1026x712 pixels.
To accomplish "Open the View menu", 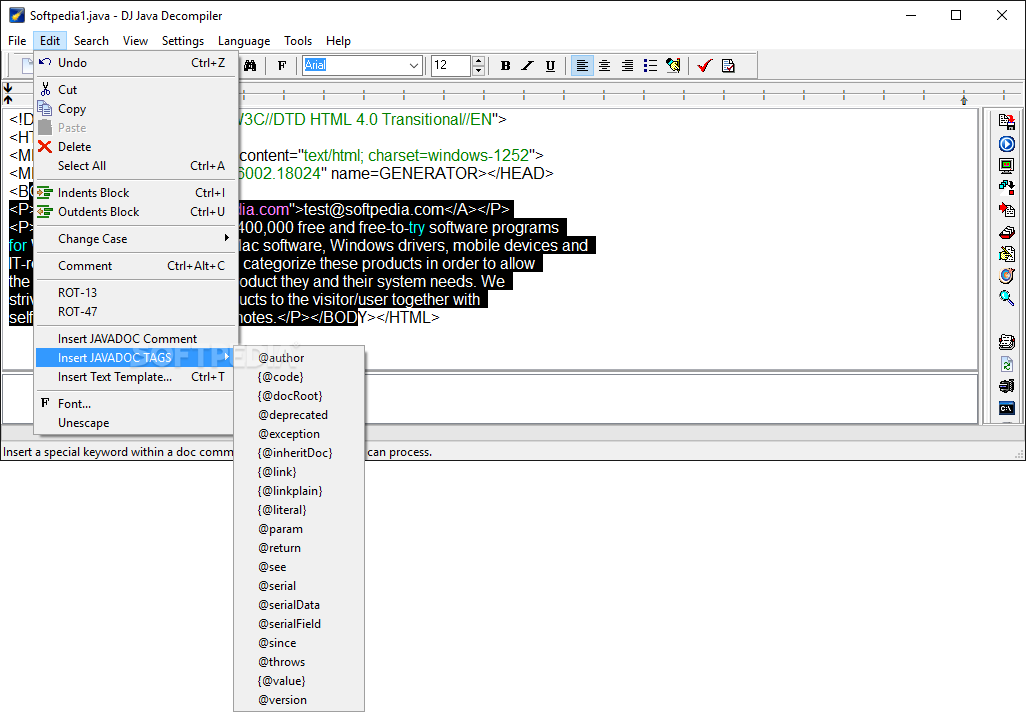I will (x=135, y=41).
